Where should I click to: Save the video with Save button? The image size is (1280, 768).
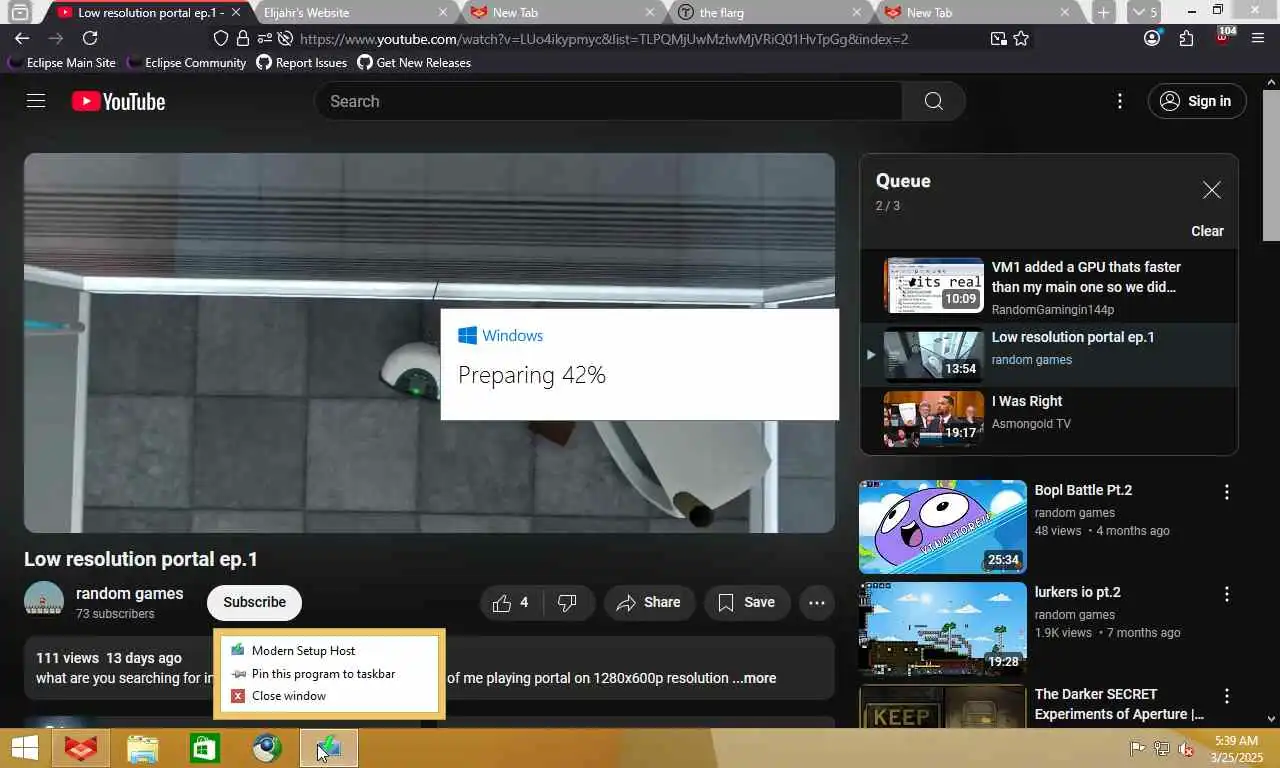click(x=747, y=602)
